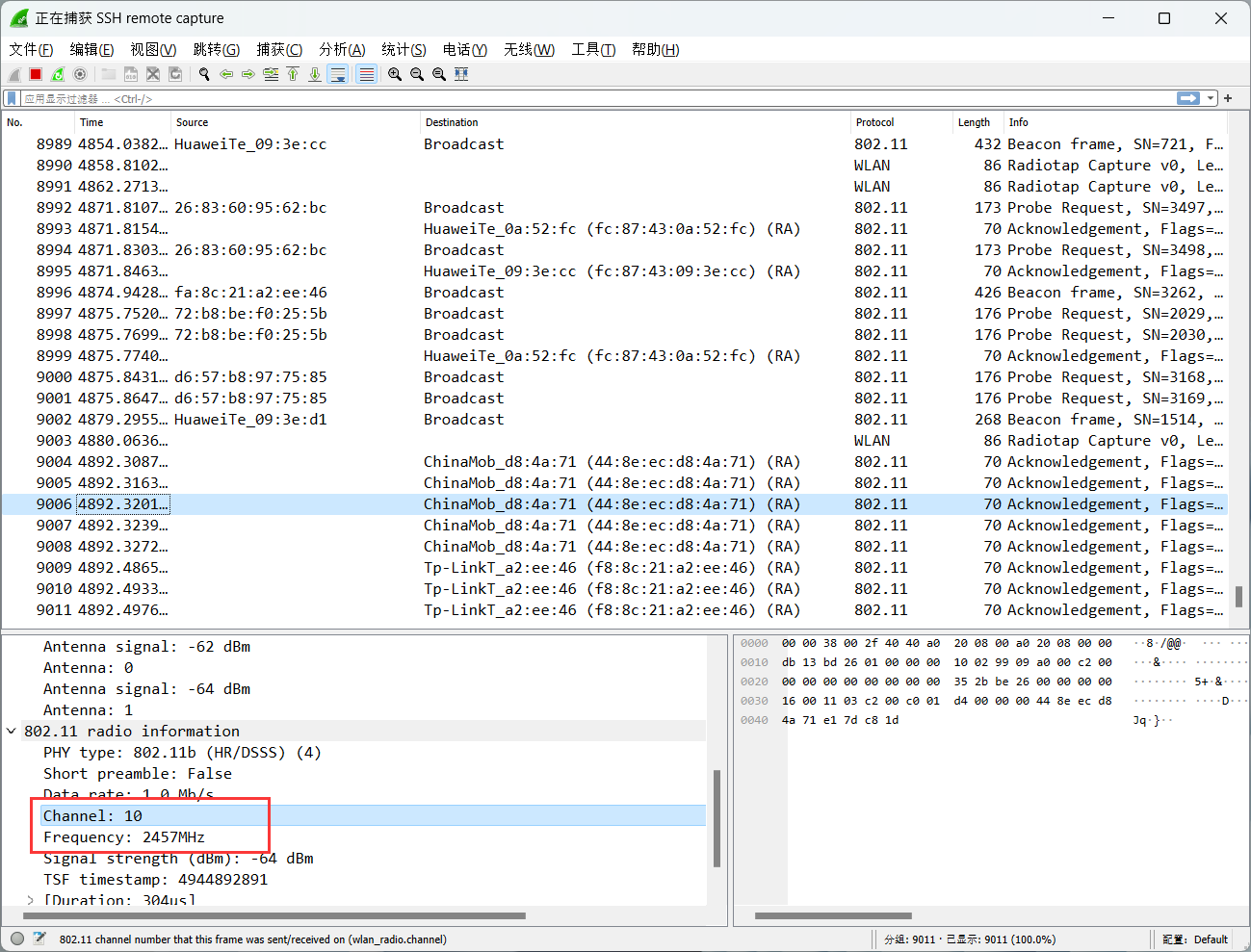
Task: Click the reload capture file icon
Action: (x=175, y=74)
